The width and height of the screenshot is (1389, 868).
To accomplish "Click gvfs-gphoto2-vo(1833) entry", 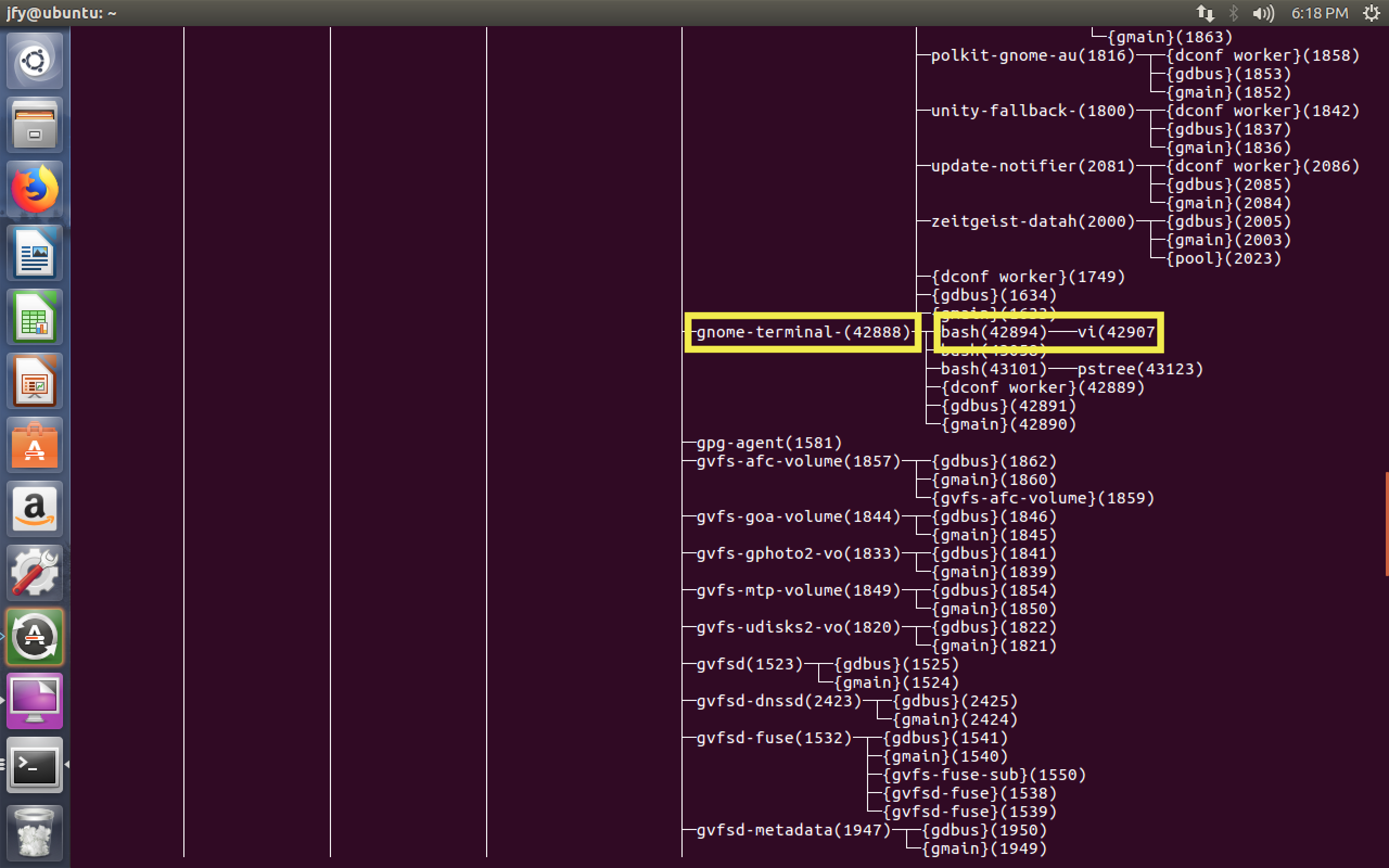I will pos(798,553).
